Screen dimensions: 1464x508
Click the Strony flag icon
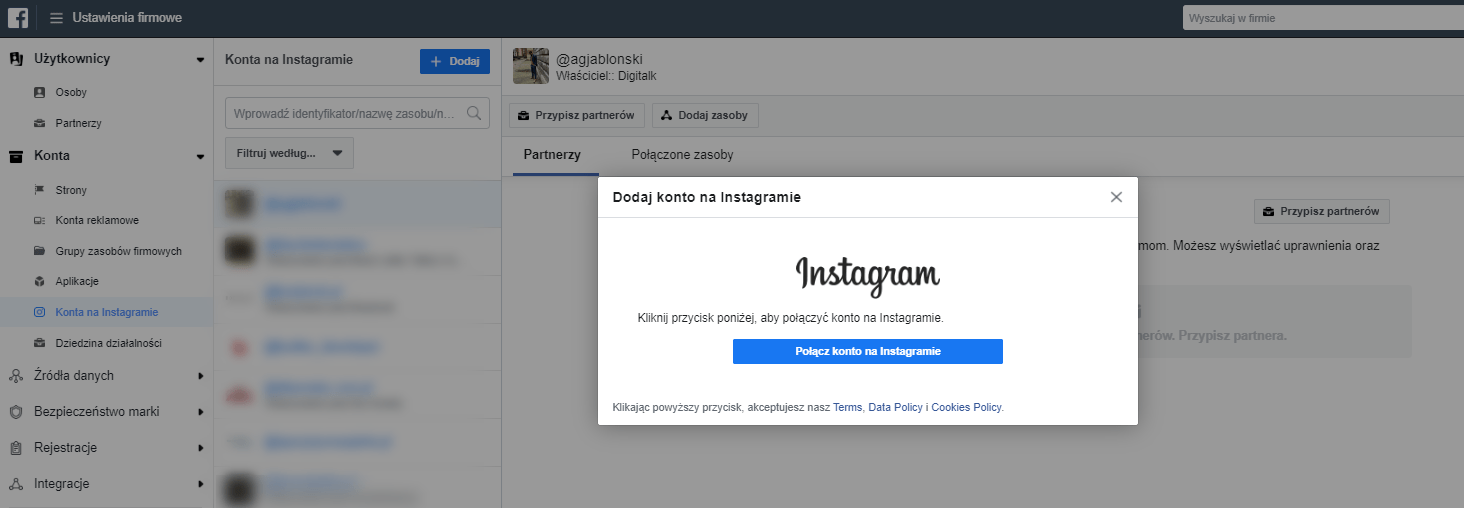point(39,190)
